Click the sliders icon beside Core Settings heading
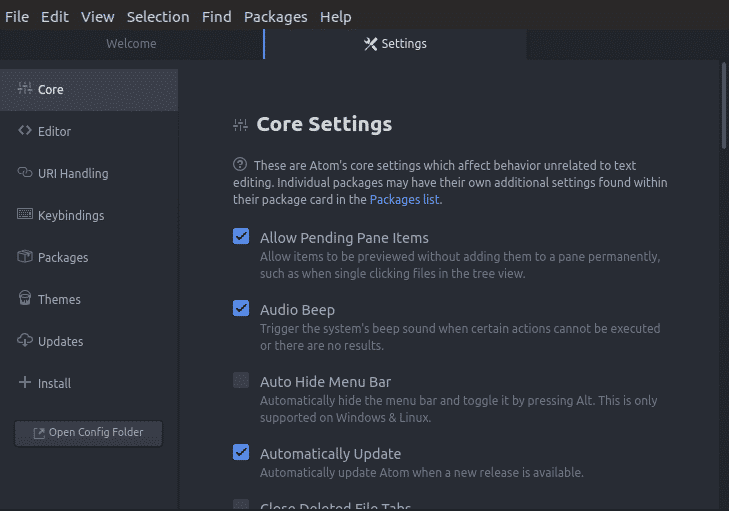The width and height of the screenshot is (729, 511). click(240, 125)
